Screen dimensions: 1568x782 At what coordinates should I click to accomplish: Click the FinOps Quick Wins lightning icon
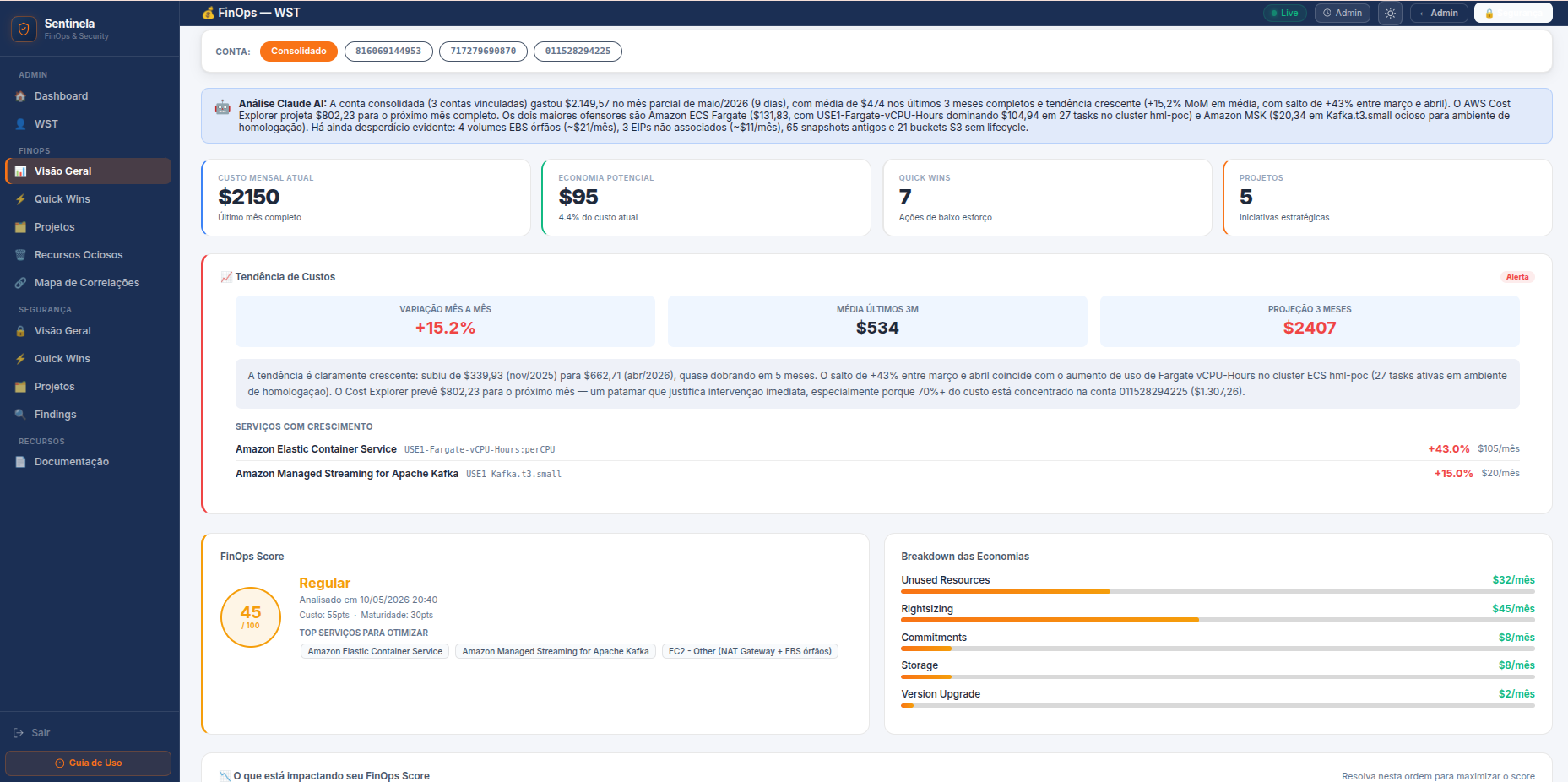(20, 199)
